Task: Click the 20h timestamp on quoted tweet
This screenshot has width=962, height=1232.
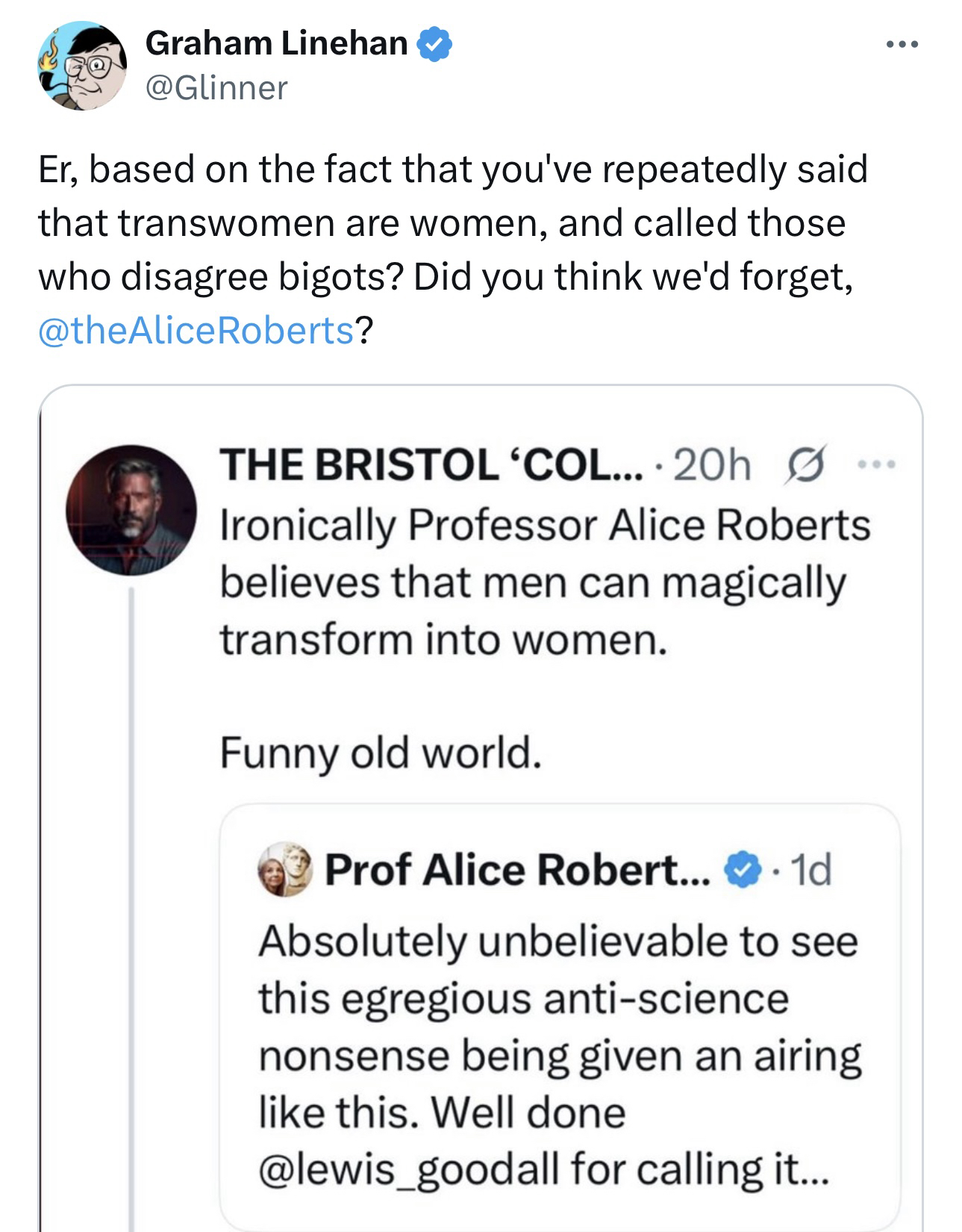Action: (713, 467)
